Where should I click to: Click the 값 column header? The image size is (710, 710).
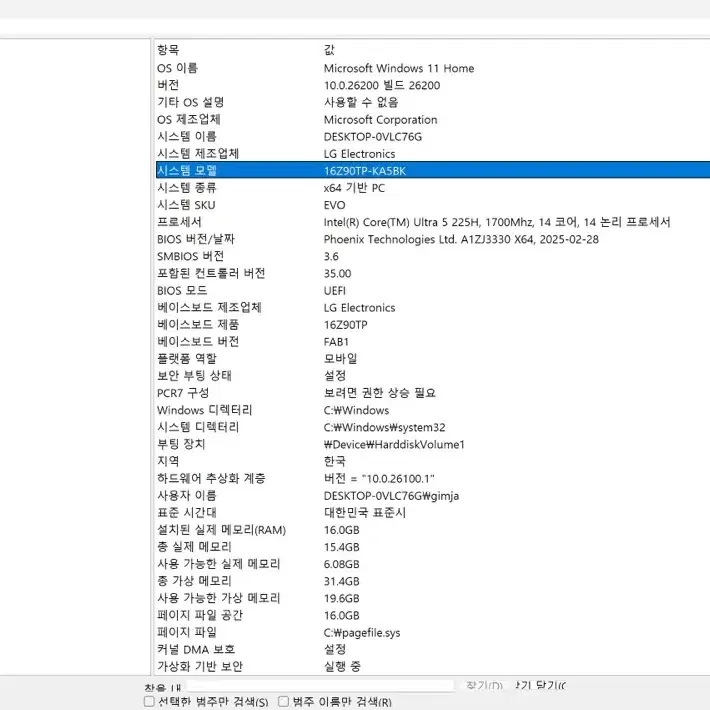click(329, 50)
